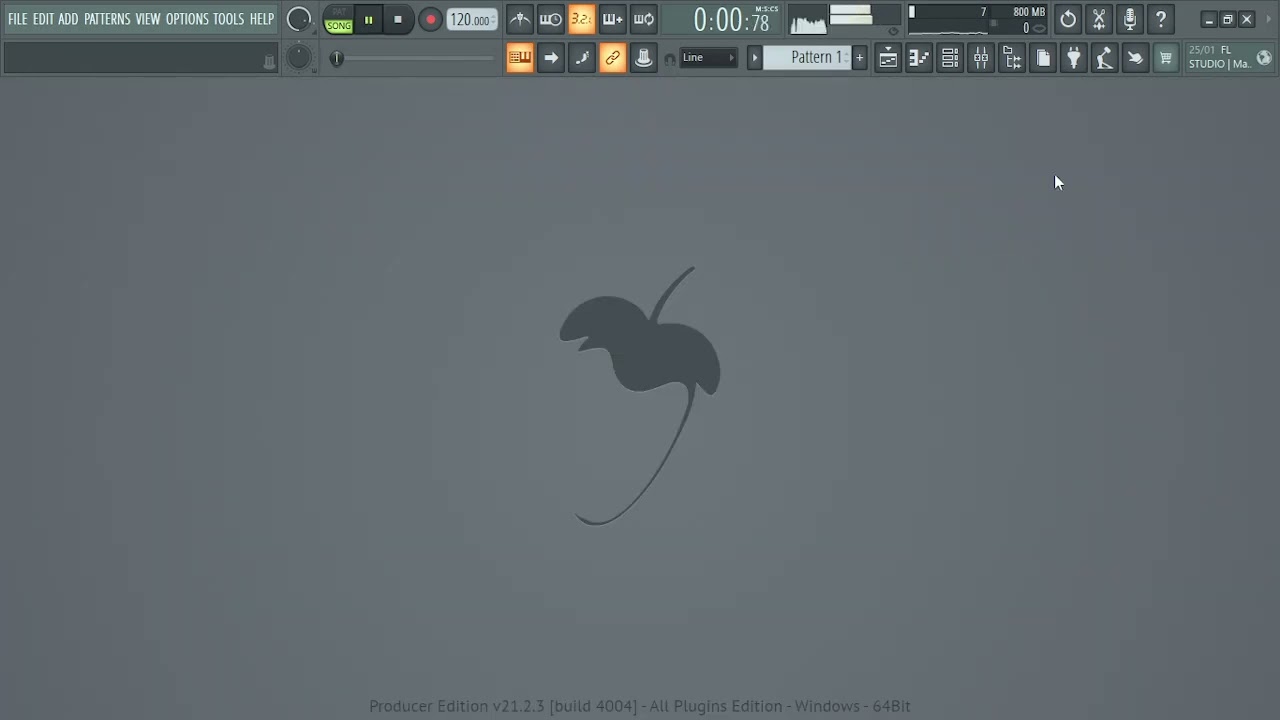Image resolution: width=1280 pixels, height=720 pixels.
Task: Open the Channel rack icon
Action: pos(950,58)
